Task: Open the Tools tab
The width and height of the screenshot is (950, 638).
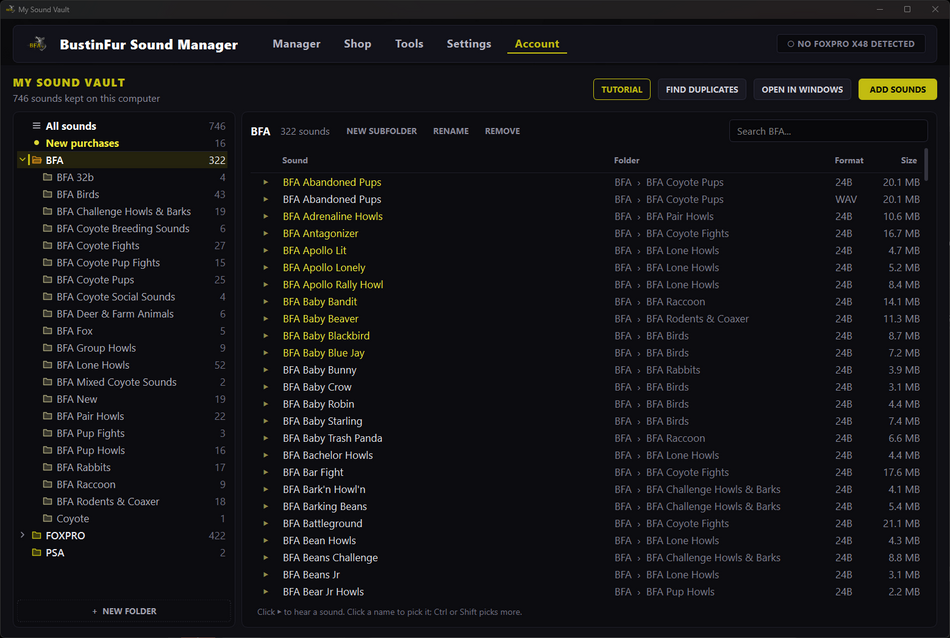Action: [x=409, y=44]
